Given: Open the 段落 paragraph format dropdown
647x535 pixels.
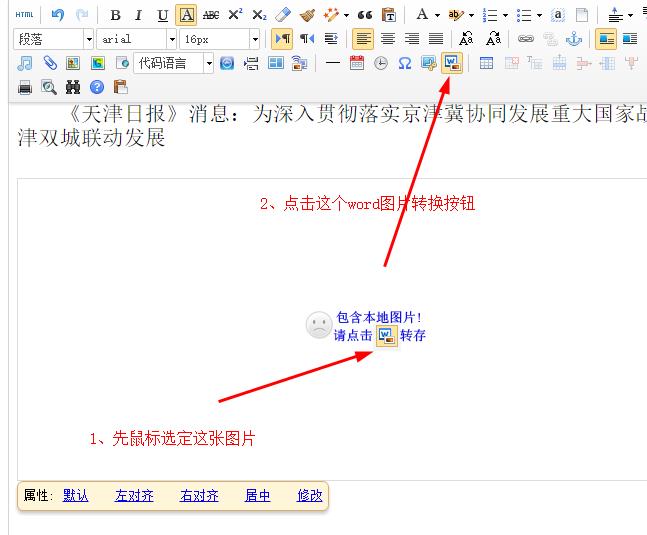Looking at the screenshot, I should tap(54, 39).
